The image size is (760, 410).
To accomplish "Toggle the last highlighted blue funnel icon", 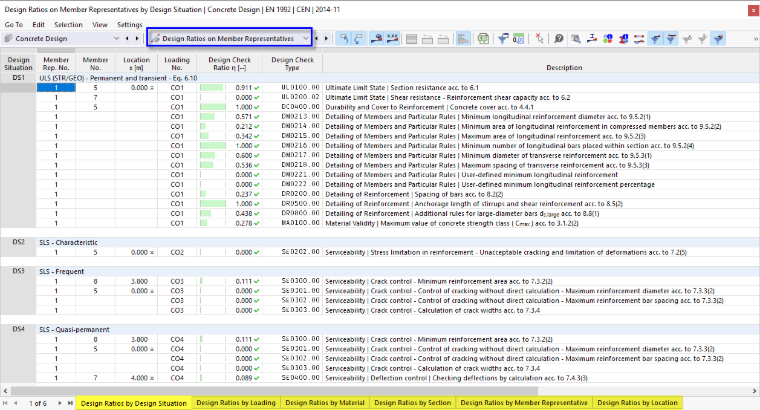I will pyautogui.click(x=719, y=39).
